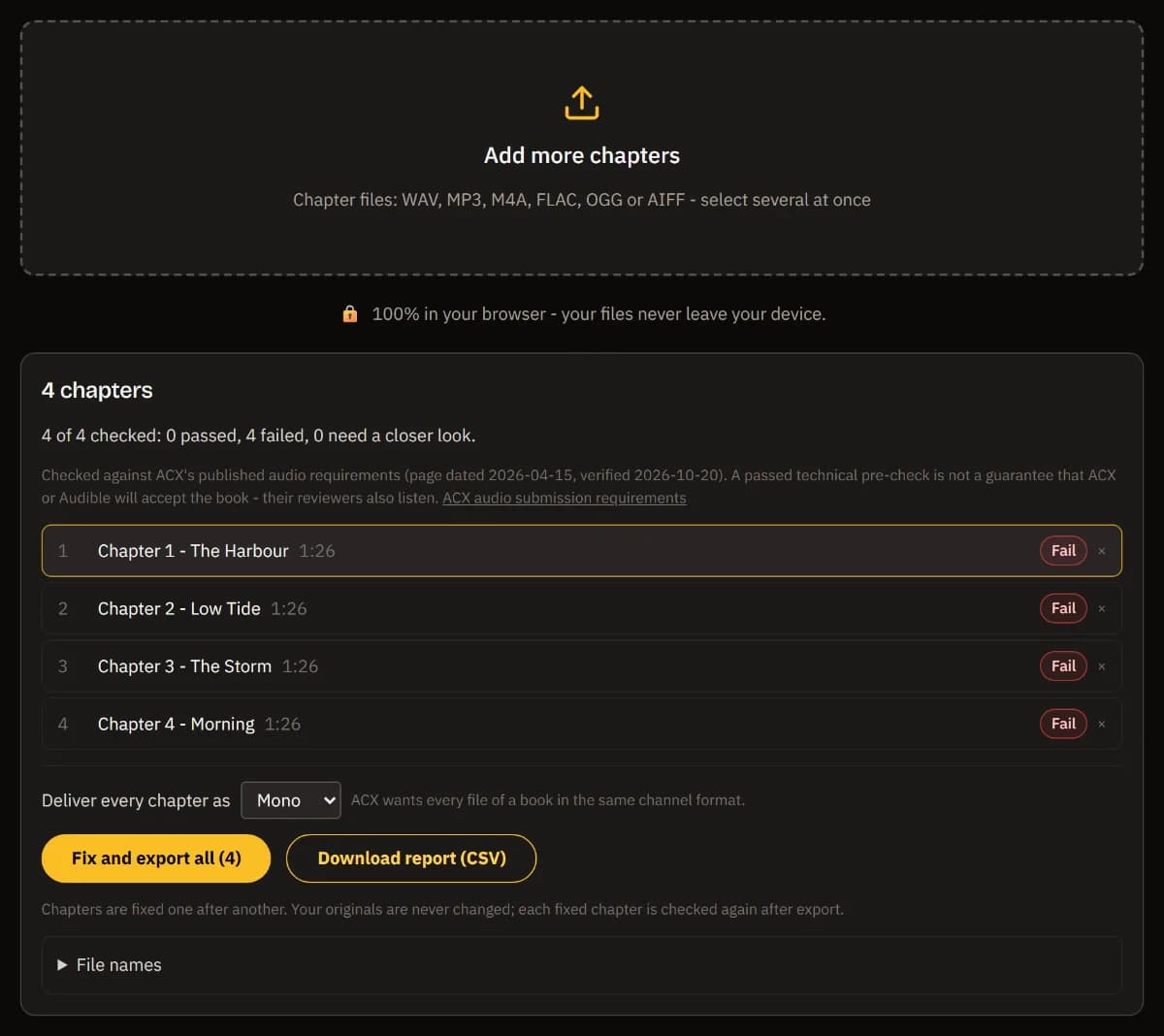Viewport: 1164px width, 1036px height.
Task: Remove Chapter 1 - The Harbour with its ×
Action: tap(1102, 551)
